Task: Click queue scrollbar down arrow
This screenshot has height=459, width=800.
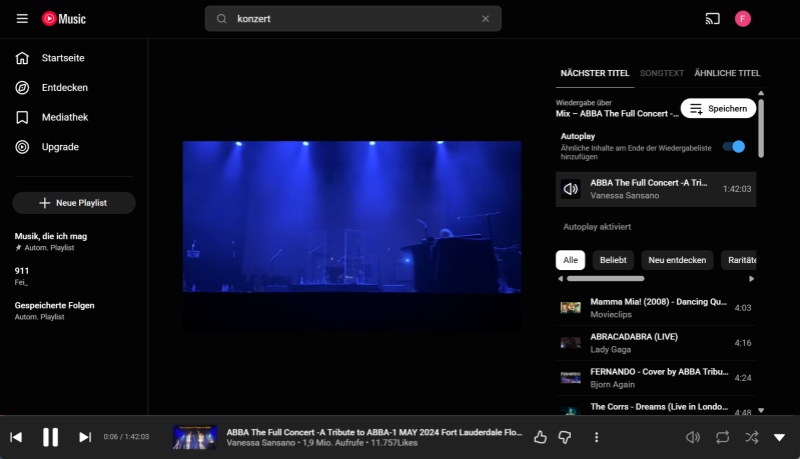Action: click(761, 411)
